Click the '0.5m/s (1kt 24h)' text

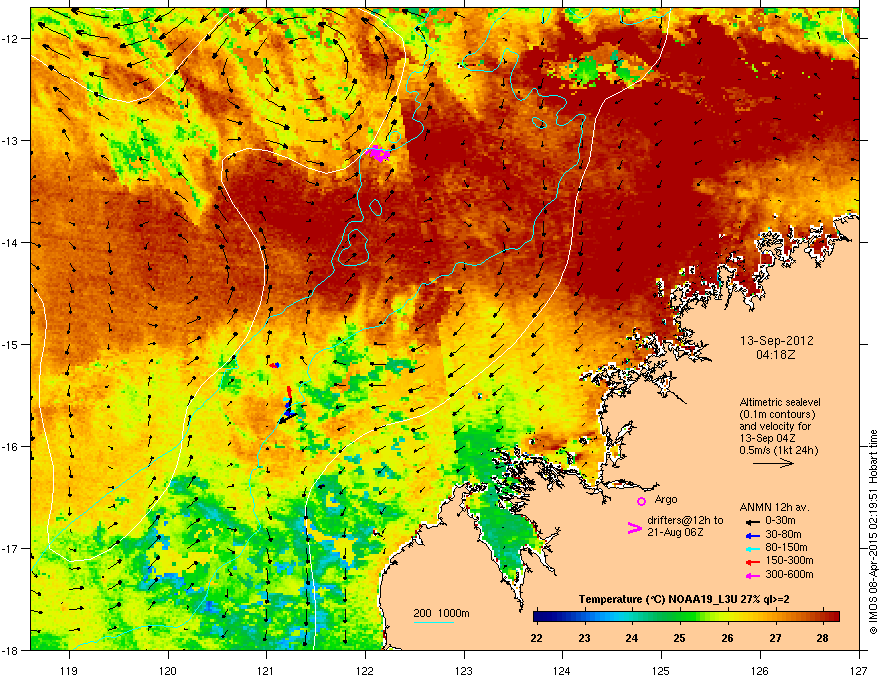coord(778,451)
